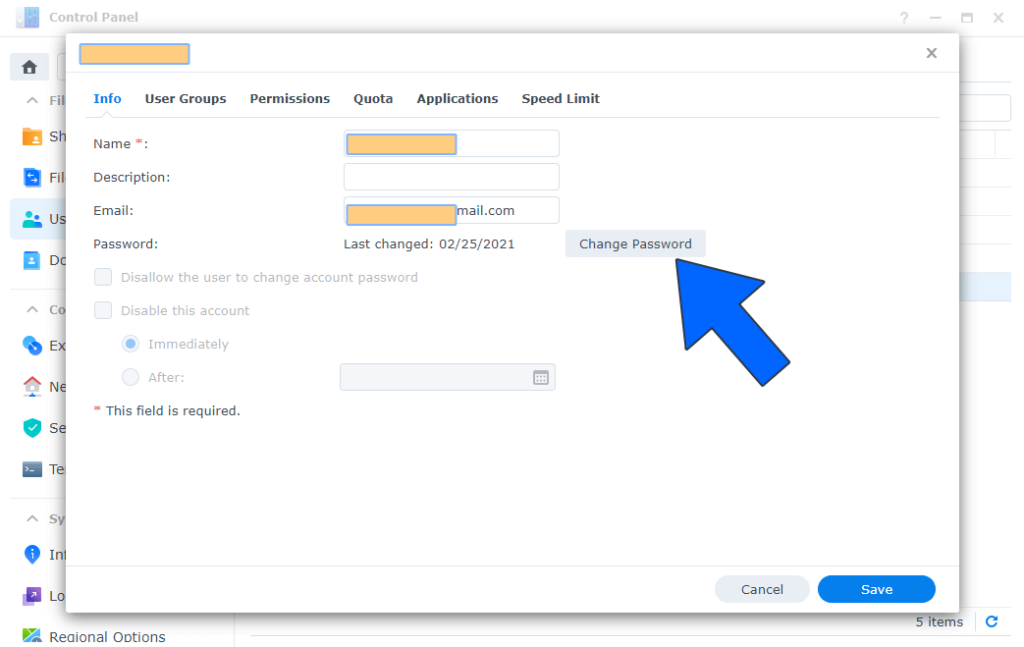The height and width of the screenshot is (647, 1024).
Task: Enable the Disable this account checkbox
Action: 102,311
